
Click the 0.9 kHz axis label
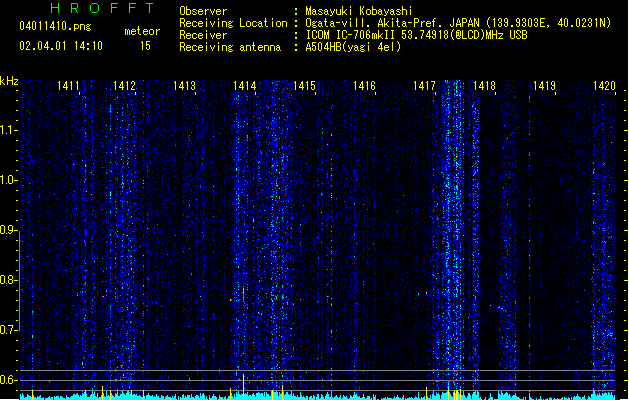(x=9, y=230)
